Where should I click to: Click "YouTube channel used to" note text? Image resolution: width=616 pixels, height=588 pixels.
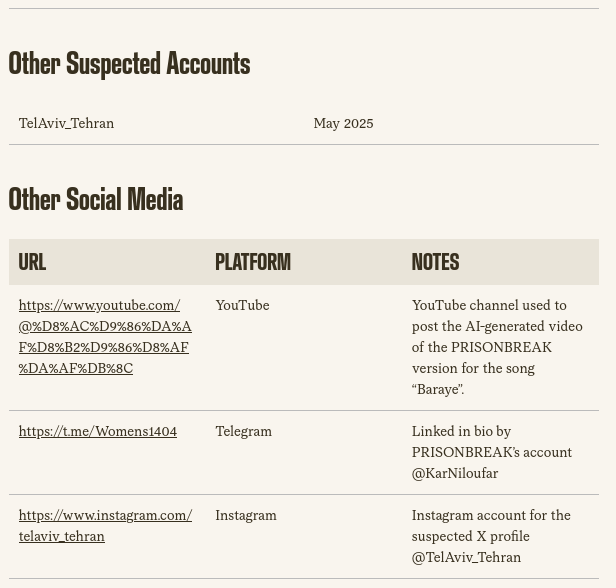pyautogui.click(x=489, y=305)
